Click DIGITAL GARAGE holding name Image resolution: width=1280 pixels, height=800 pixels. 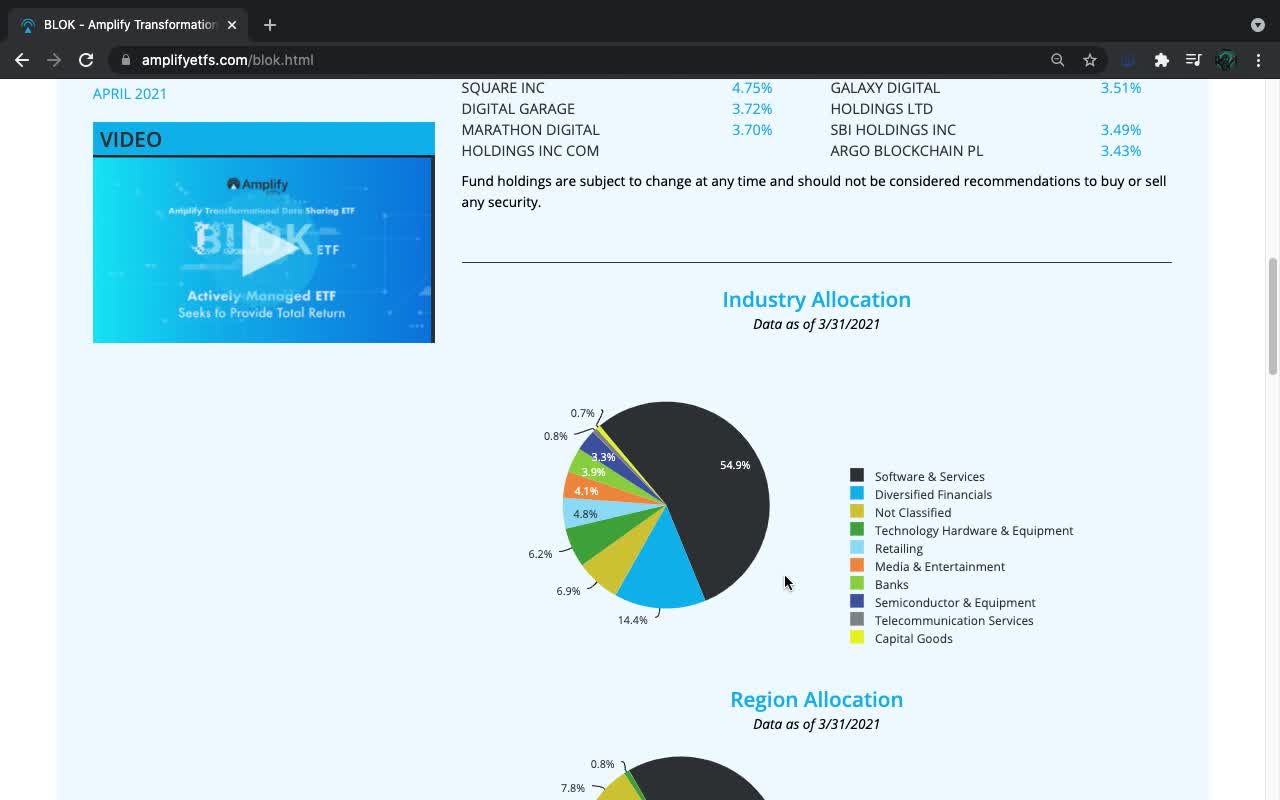518,109
